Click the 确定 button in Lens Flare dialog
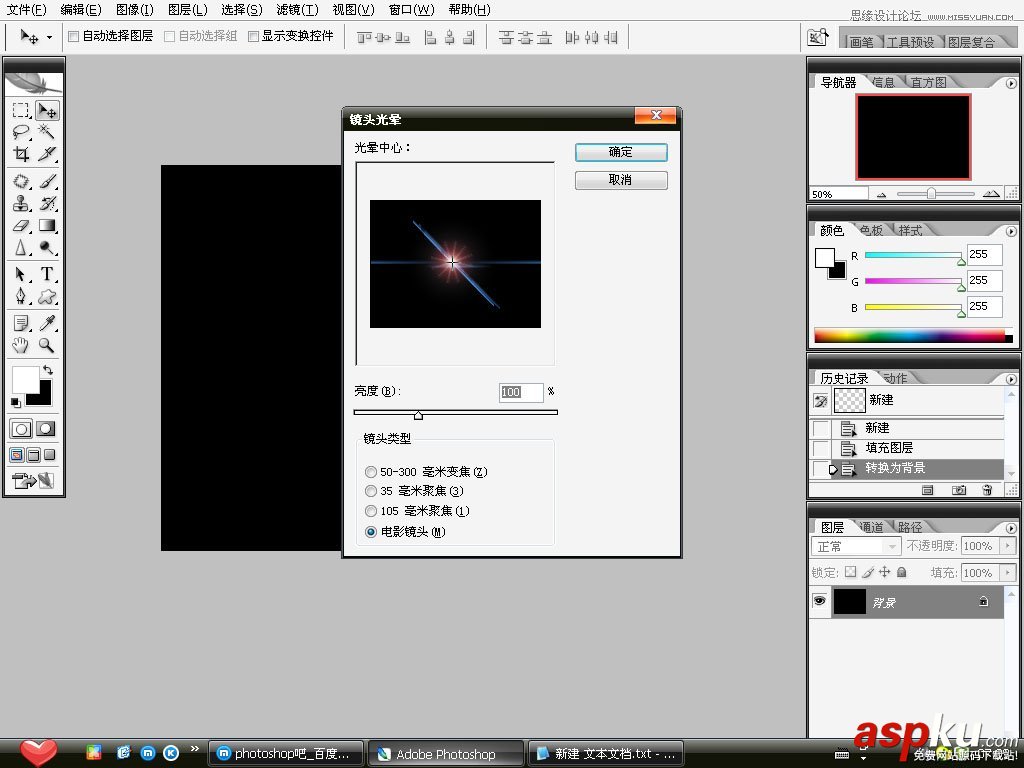Image resolution: width=1024 pixels, height=768 pixels. [620, 152]
